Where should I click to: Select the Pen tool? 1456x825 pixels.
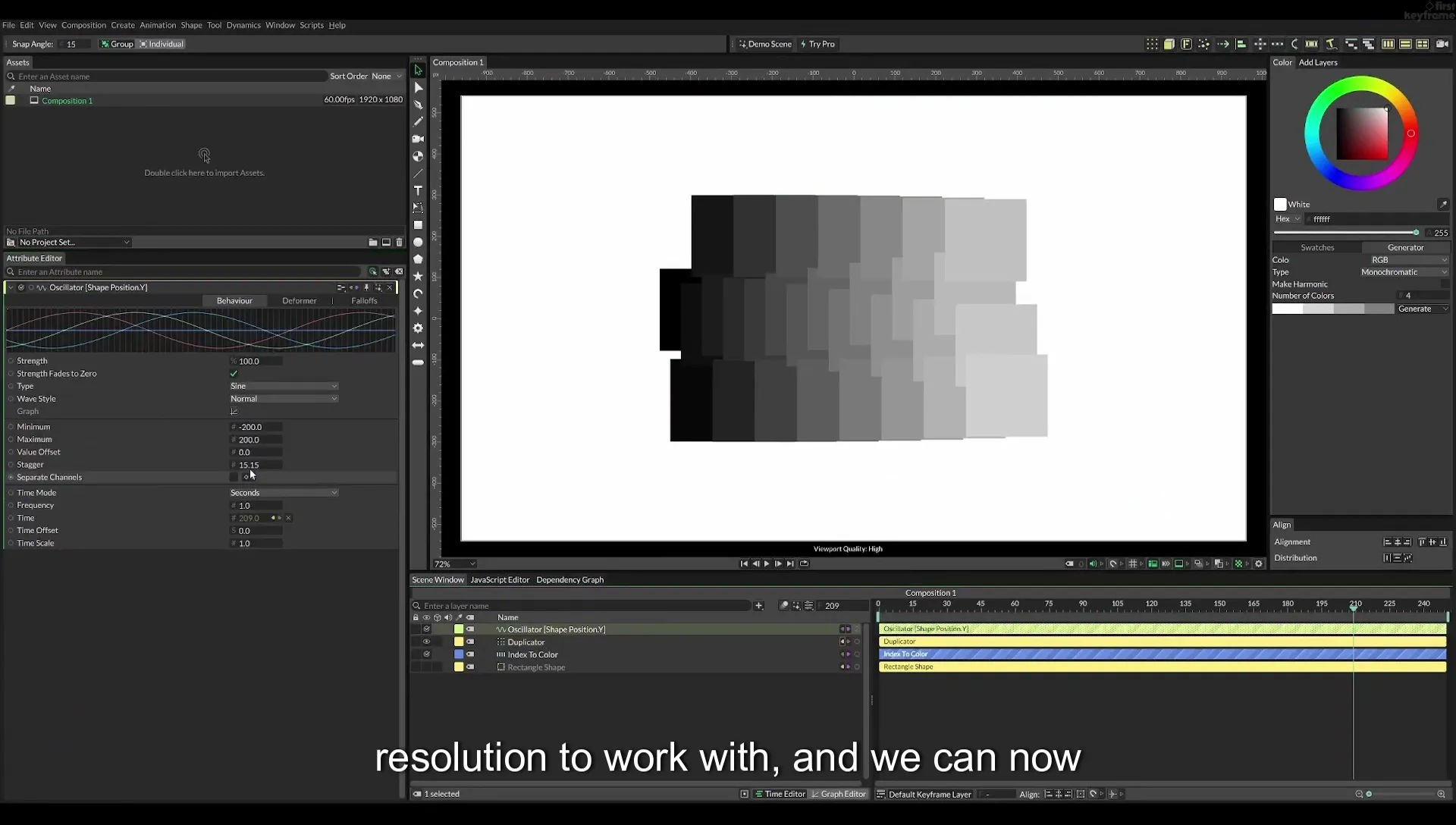click(418, 105)
